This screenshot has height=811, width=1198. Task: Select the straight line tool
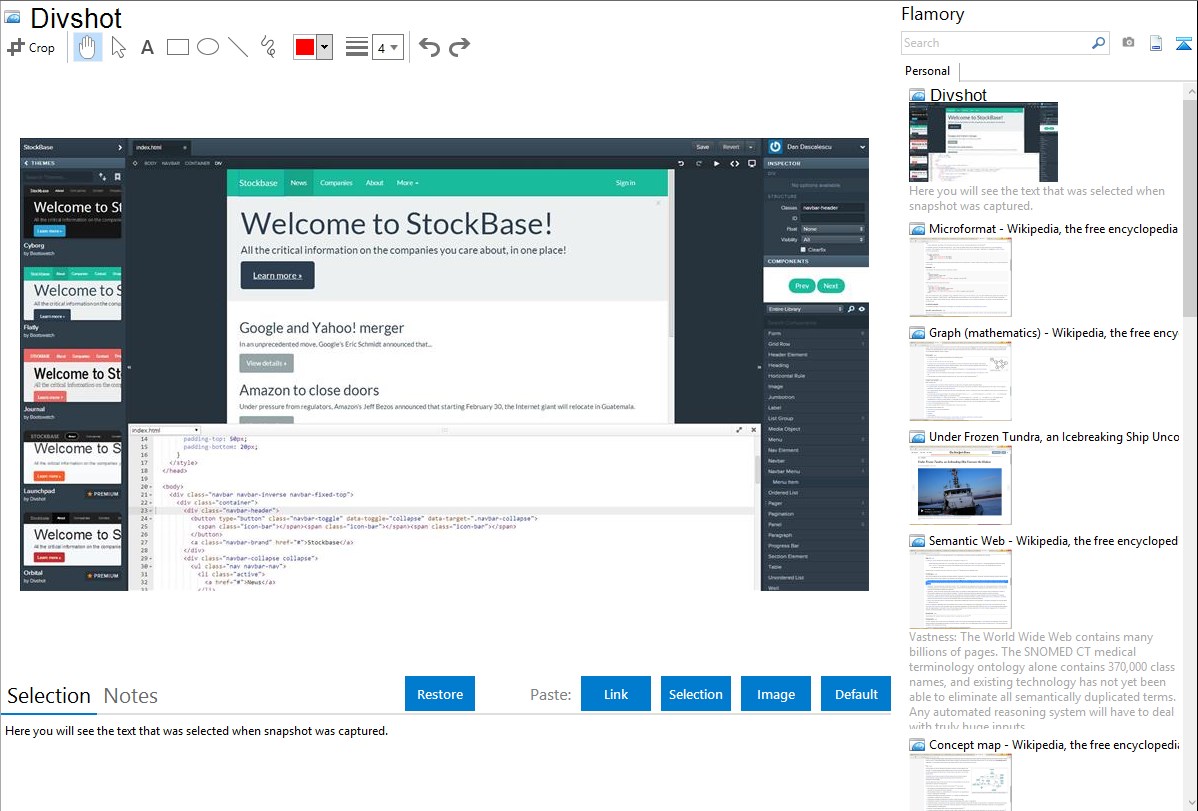pyautogui.click(x=238, y=47)
